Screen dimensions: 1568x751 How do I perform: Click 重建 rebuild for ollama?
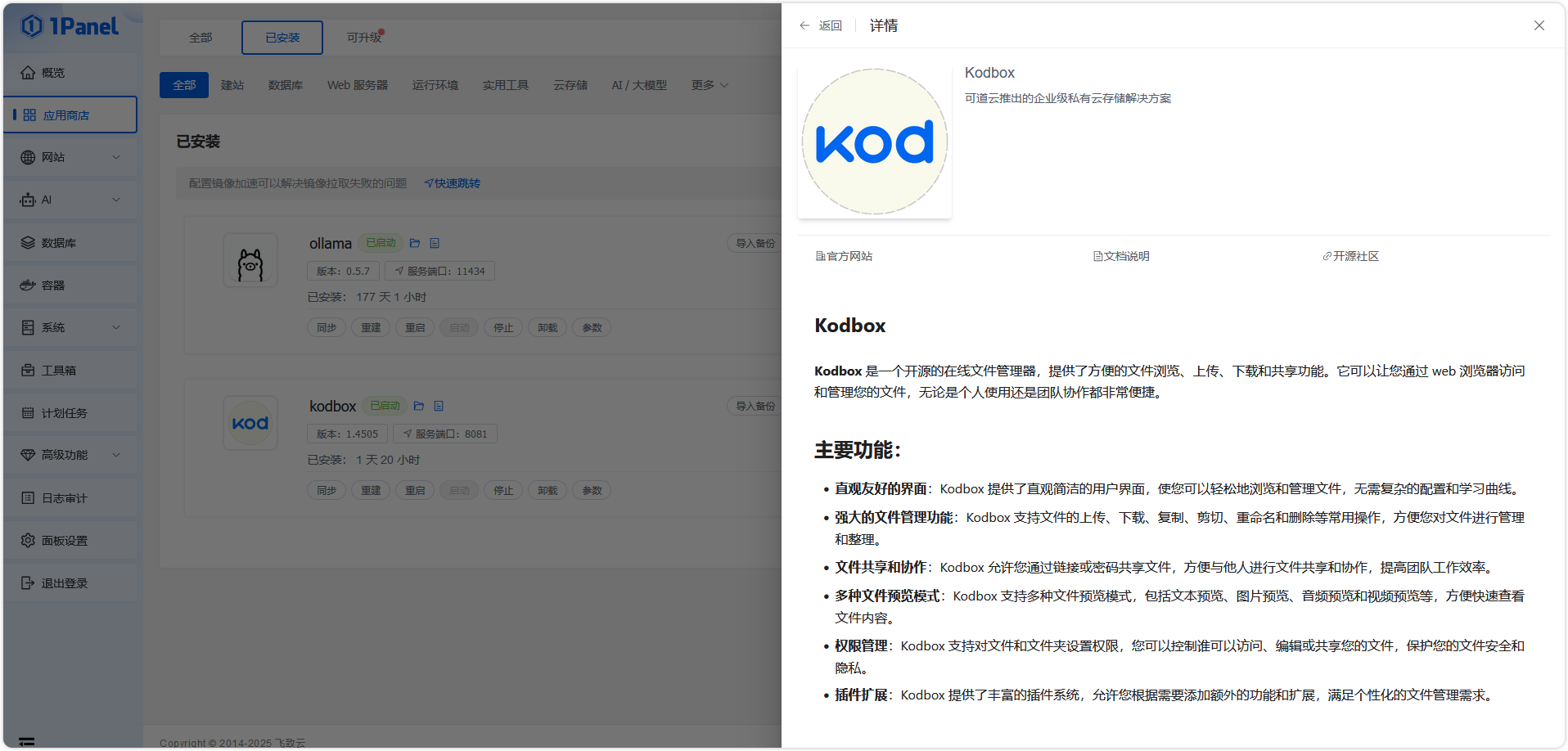pyautogui.click(x=371, y=327)
